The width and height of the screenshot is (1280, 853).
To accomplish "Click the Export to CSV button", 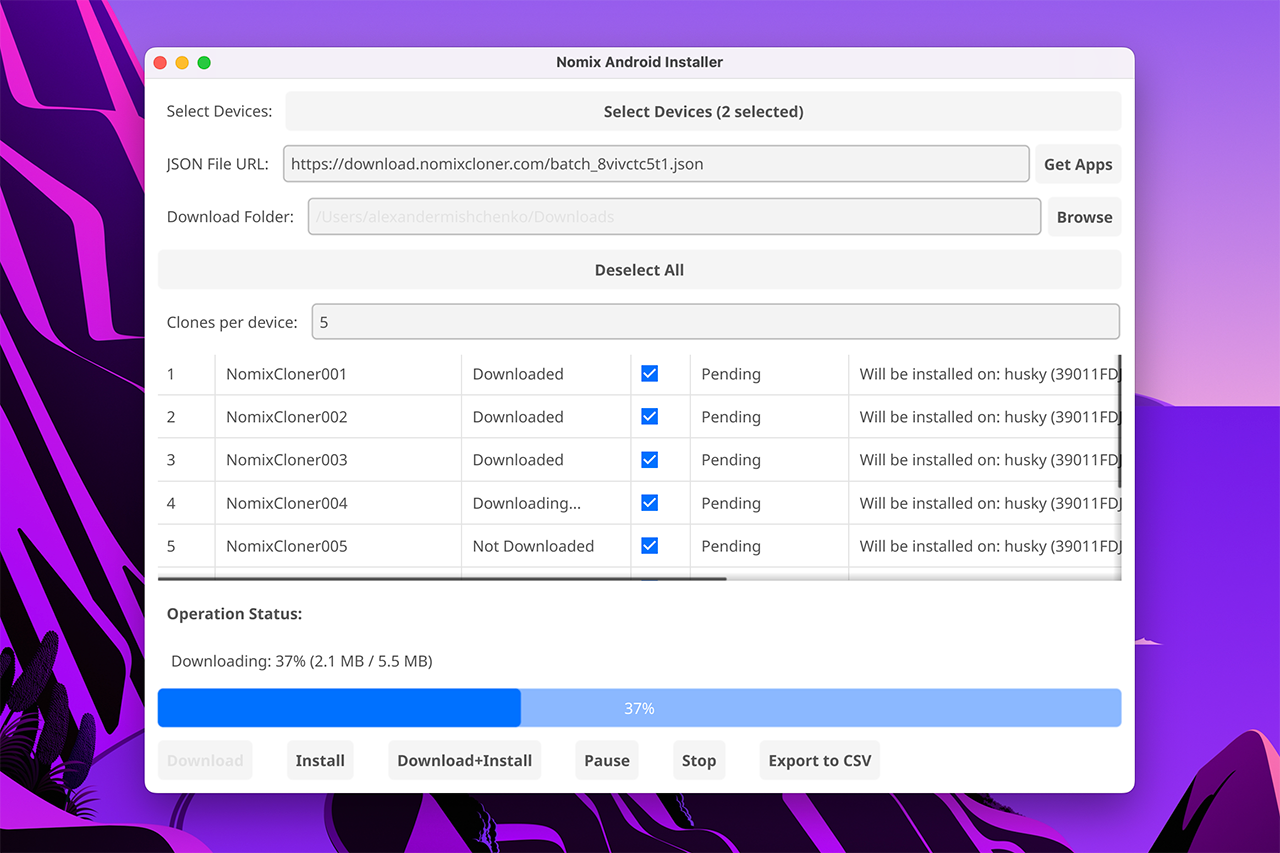I will point(820,760).
